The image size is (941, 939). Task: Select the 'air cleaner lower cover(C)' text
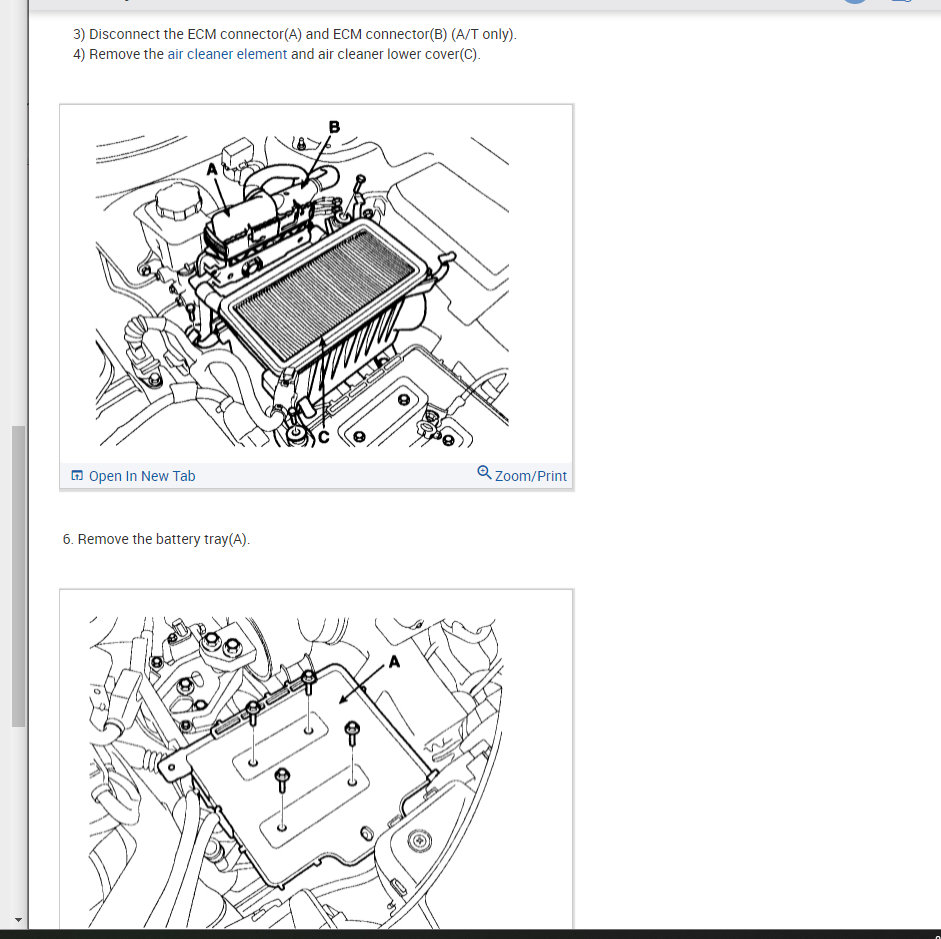tap(399, 54)
